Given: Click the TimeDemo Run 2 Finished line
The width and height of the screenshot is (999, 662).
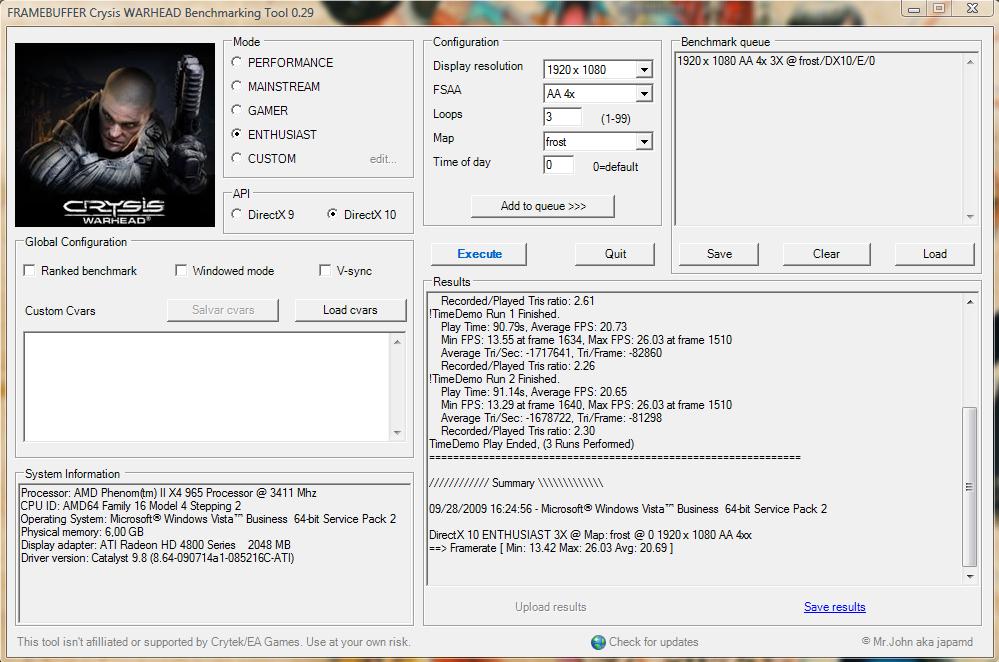Looking at the screenshot, I should [x=494, y=379].
